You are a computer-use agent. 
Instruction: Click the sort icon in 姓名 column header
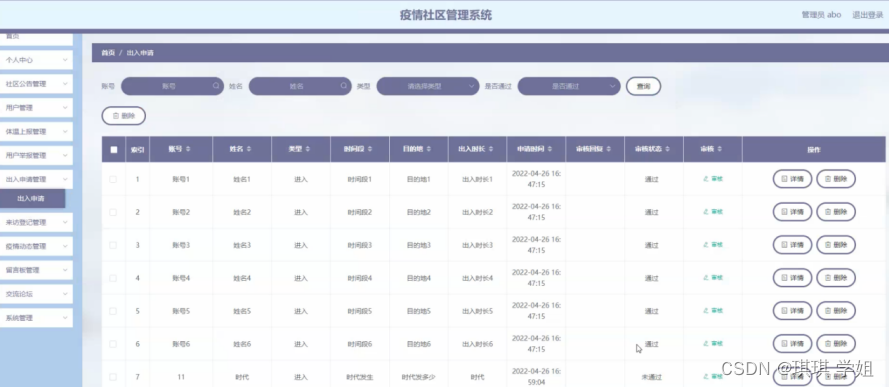click(249, 149)
